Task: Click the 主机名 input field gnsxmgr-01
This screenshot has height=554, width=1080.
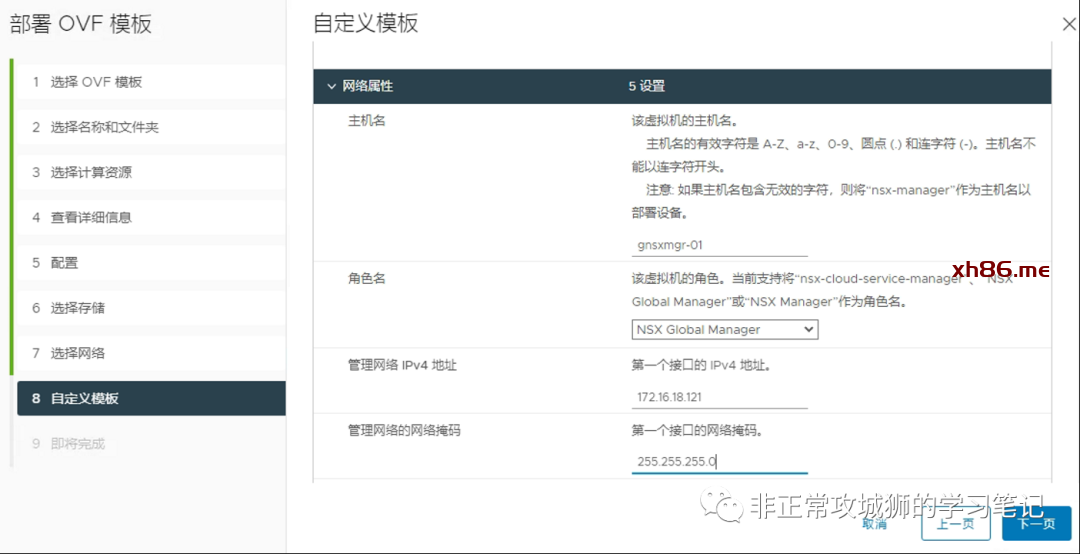Action: click(x=719, y=244)
